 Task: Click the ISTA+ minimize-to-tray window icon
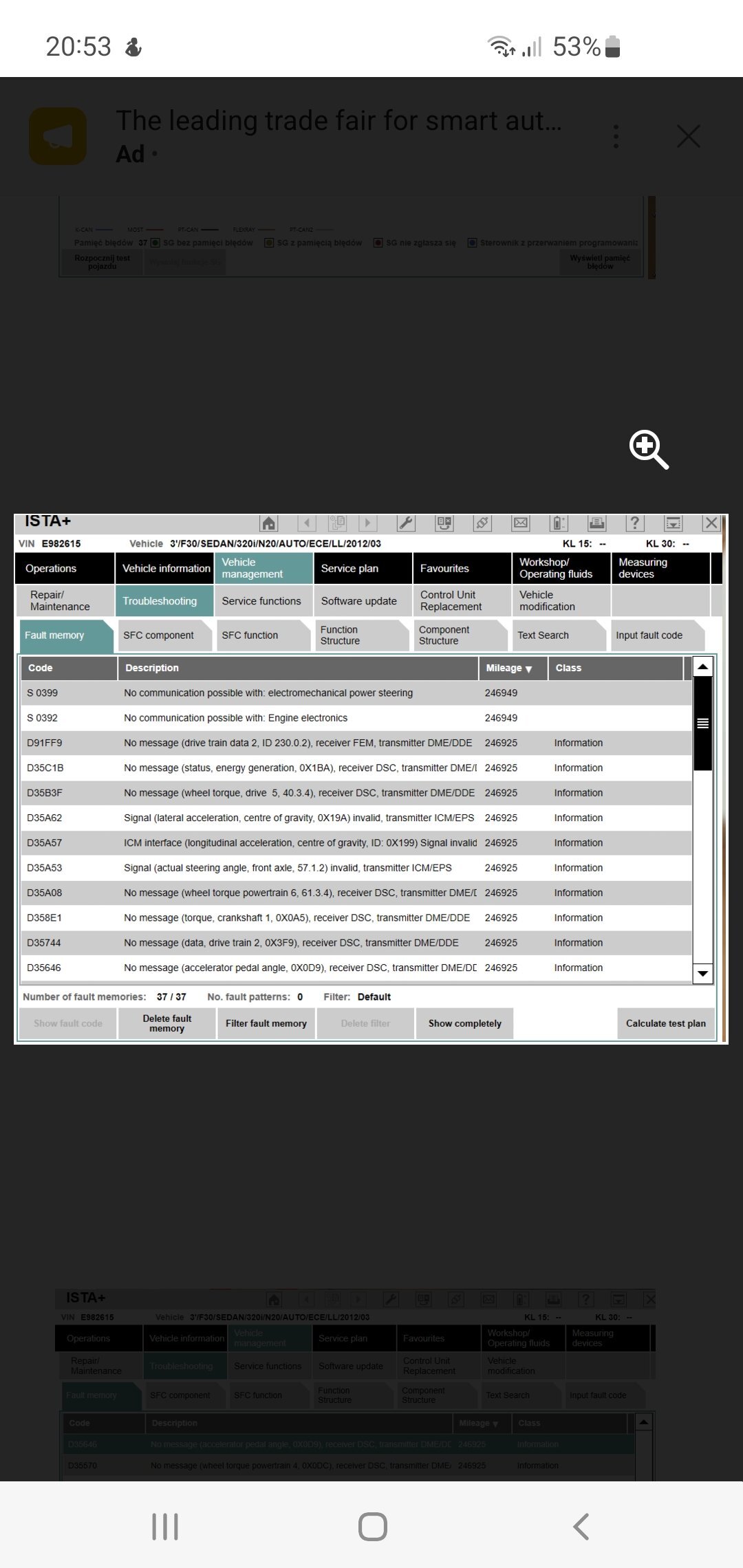point(673,523)
